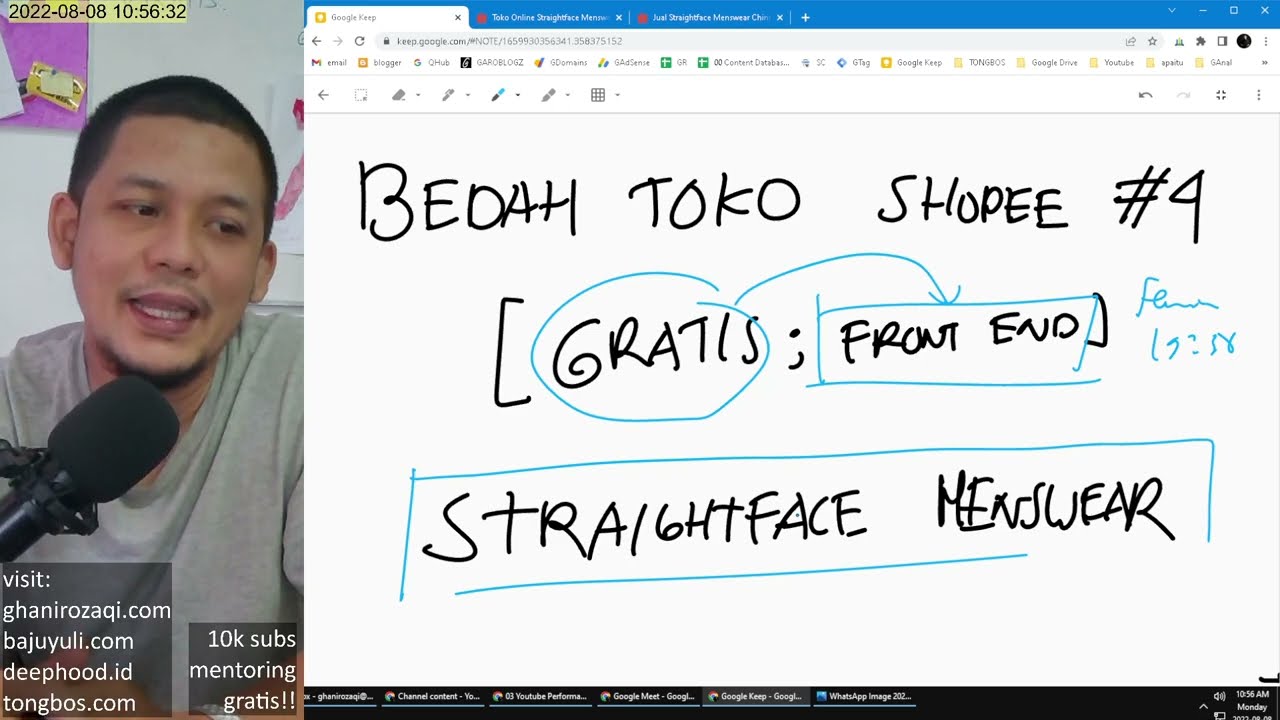
Task: Select the Pen tool
Action: pos(448,95)
